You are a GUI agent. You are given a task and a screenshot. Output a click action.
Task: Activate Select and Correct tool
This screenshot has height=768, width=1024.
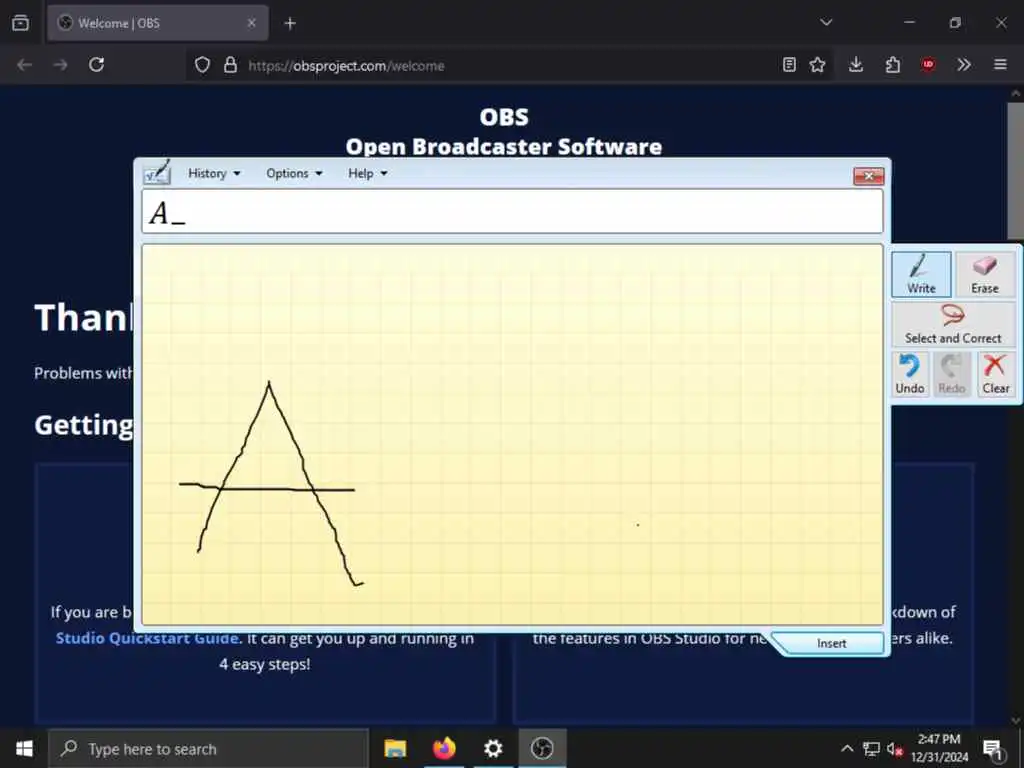pos(953,324)
